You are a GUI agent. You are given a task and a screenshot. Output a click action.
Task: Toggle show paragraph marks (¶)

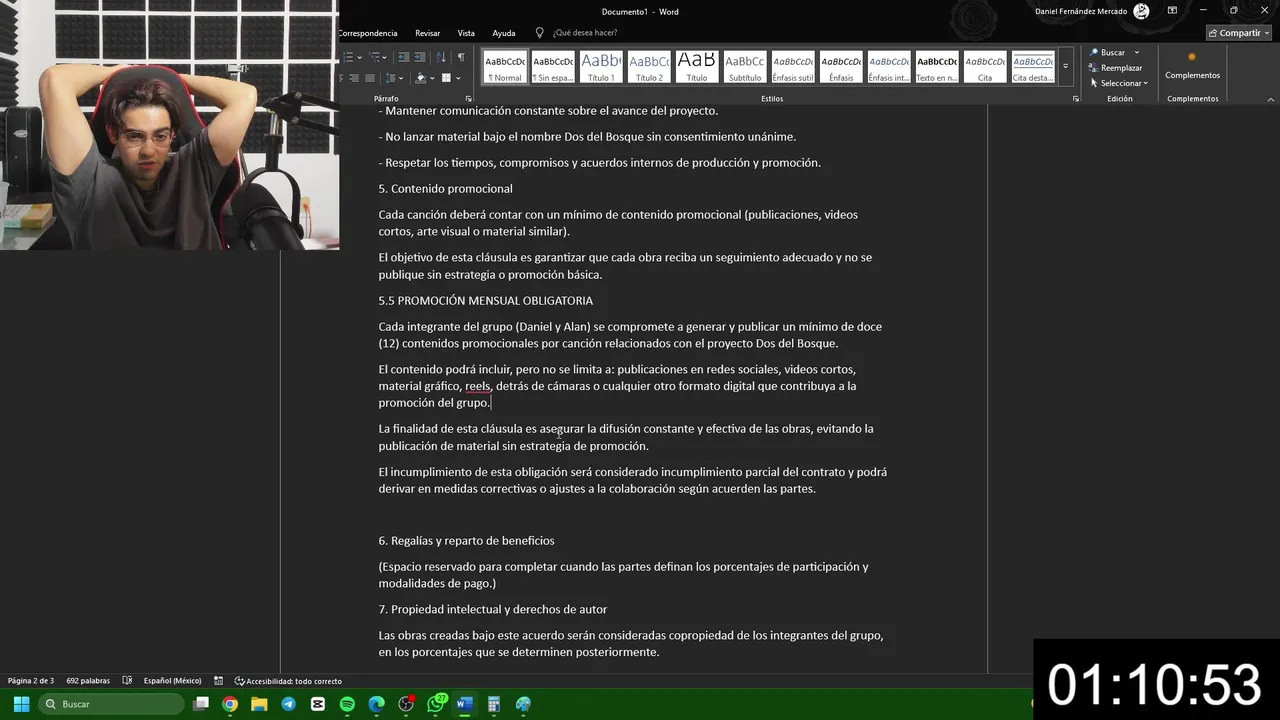tap(461, 57)
